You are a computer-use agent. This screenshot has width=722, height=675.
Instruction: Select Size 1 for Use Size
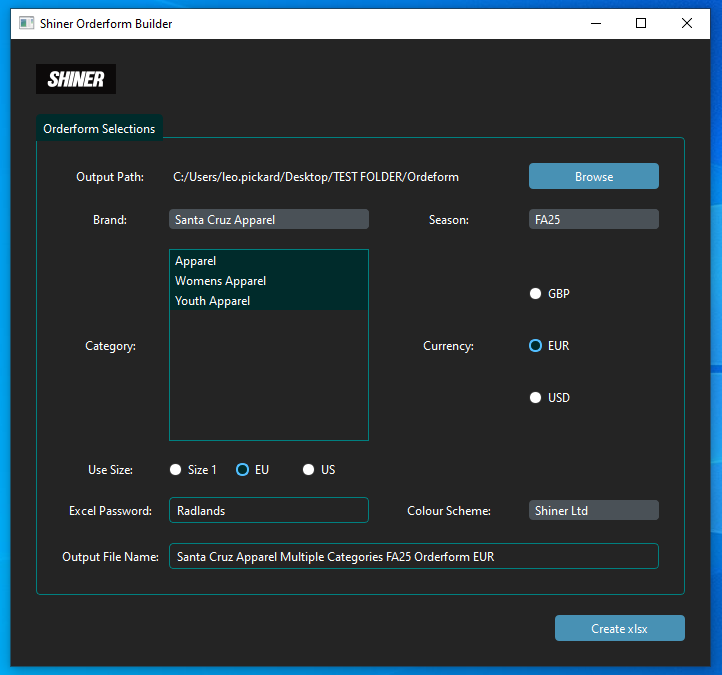176,470
